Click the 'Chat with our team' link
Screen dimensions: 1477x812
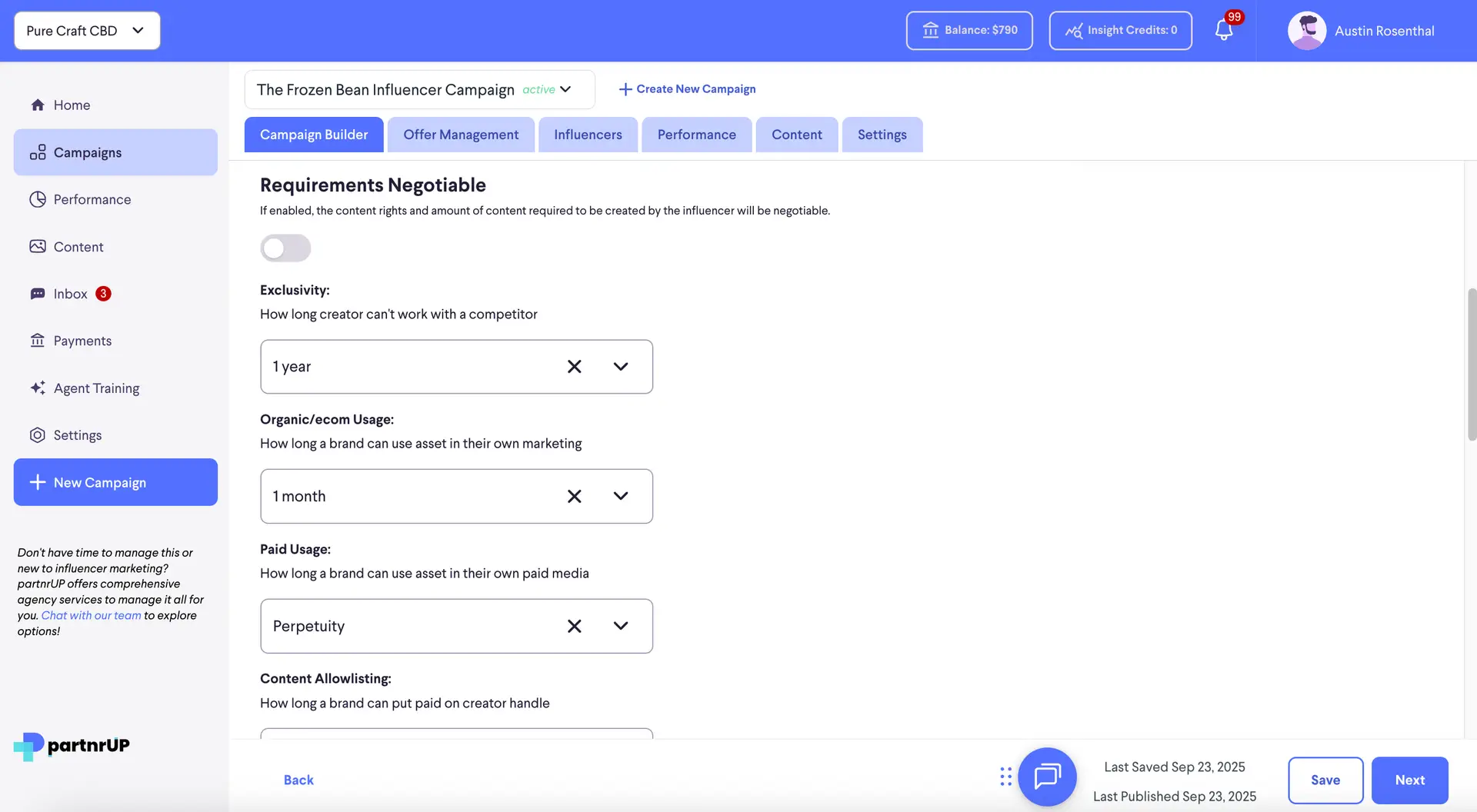point(91,616)
